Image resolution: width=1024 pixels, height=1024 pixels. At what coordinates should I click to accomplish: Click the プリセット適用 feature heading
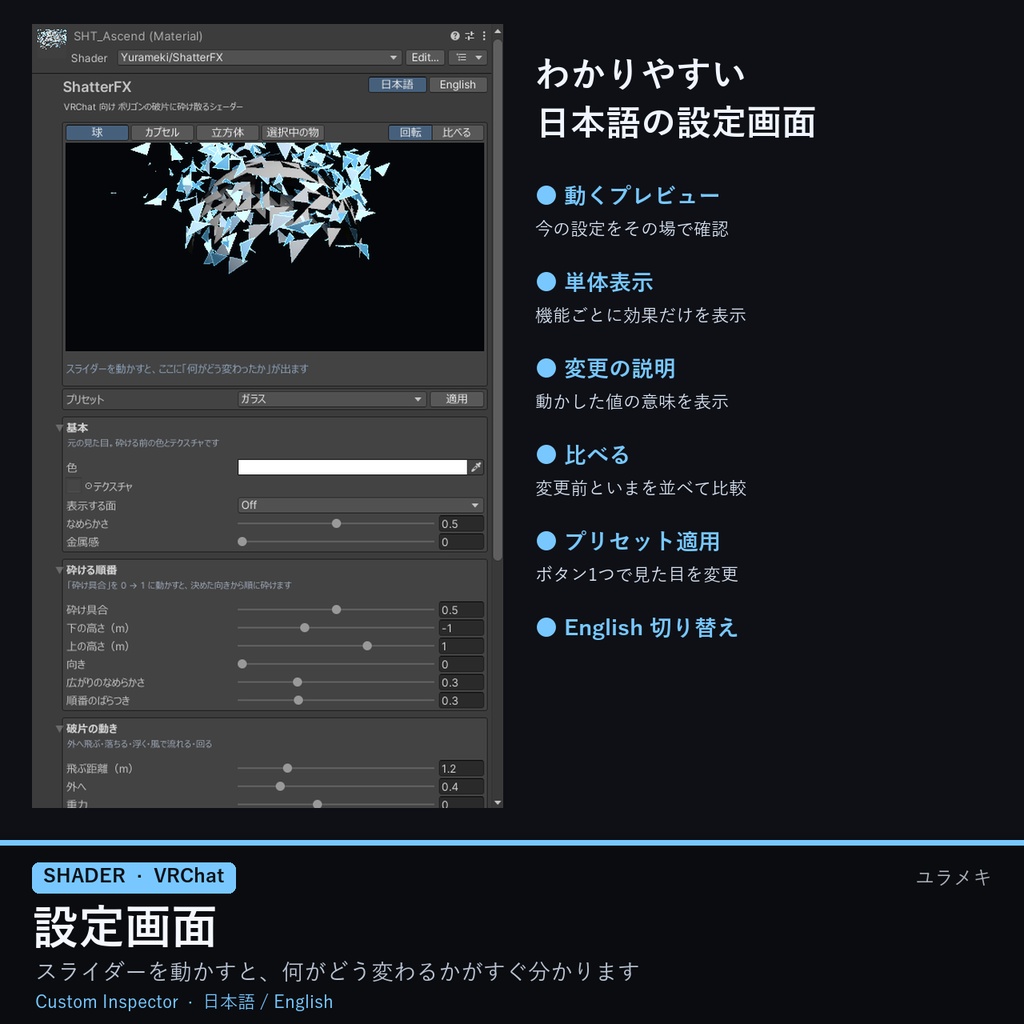[641, 541]
